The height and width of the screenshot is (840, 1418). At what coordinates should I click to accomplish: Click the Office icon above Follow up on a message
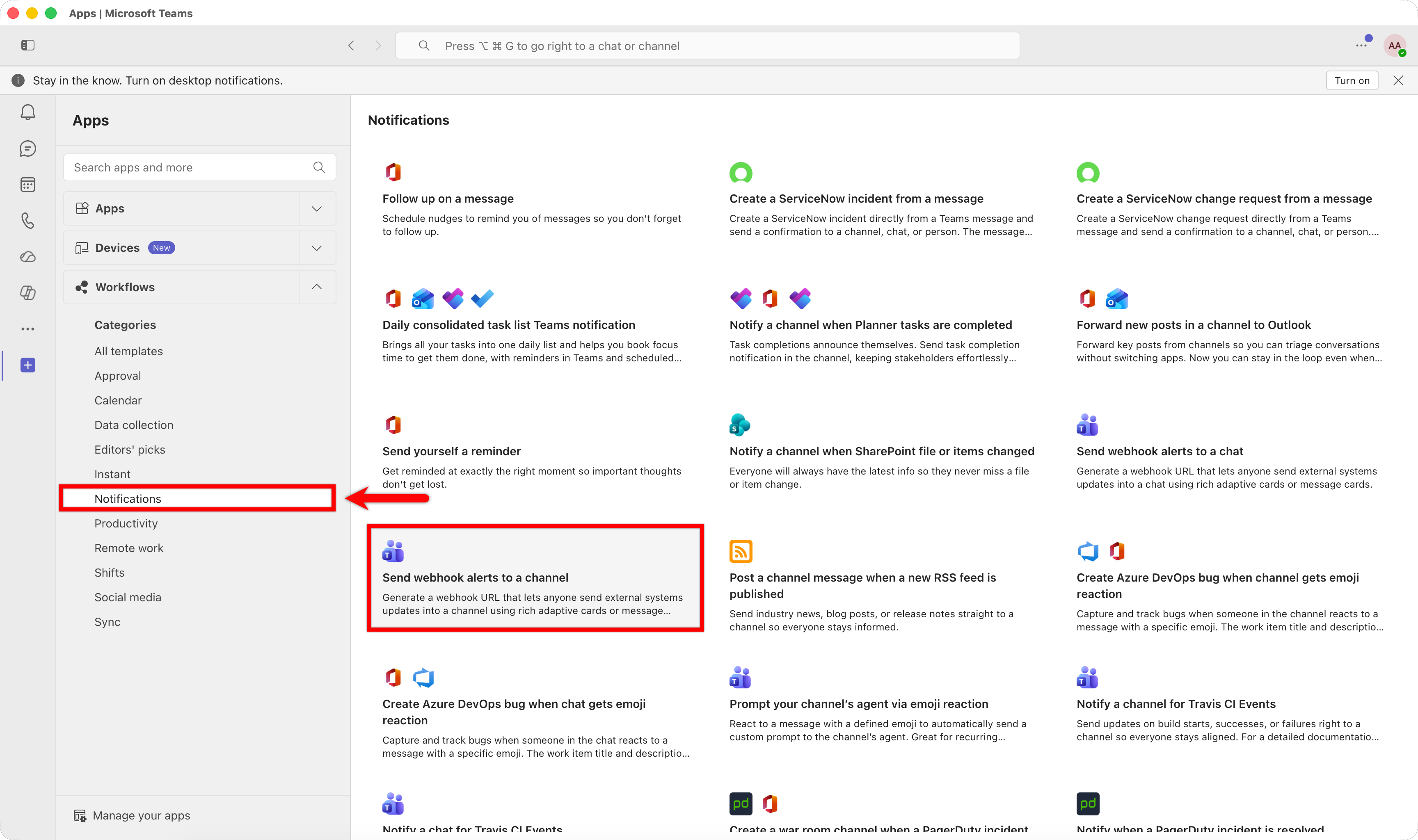click(393, 171)
